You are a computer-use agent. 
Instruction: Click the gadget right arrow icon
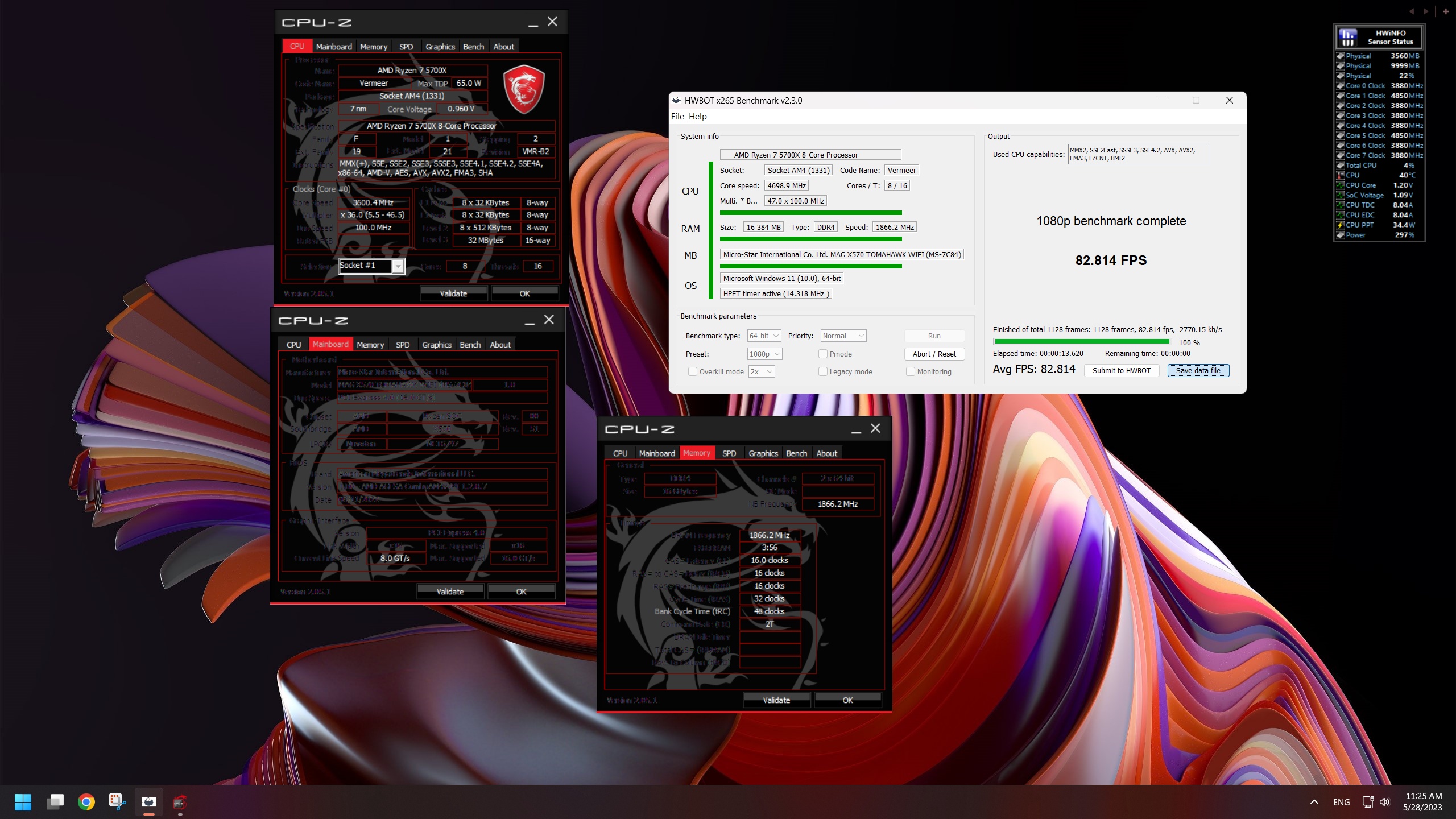coord(1425,11)
